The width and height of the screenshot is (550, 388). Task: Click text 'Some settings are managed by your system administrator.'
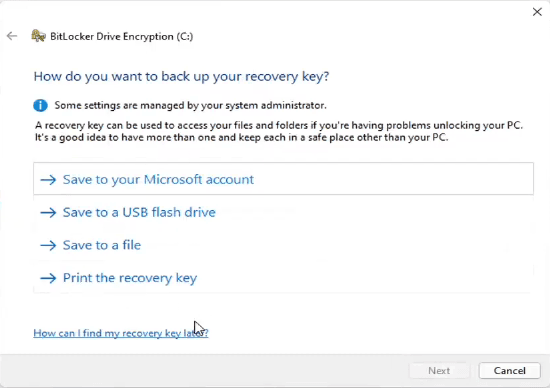tap(190, 105)
